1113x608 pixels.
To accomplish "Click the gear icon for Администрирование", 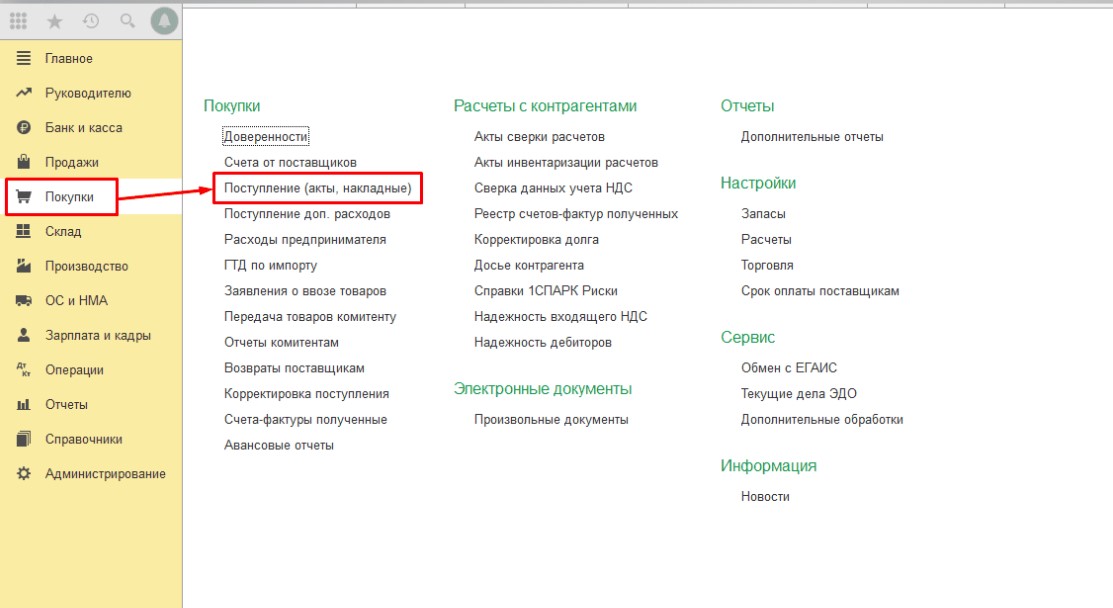I will [24, 474].
